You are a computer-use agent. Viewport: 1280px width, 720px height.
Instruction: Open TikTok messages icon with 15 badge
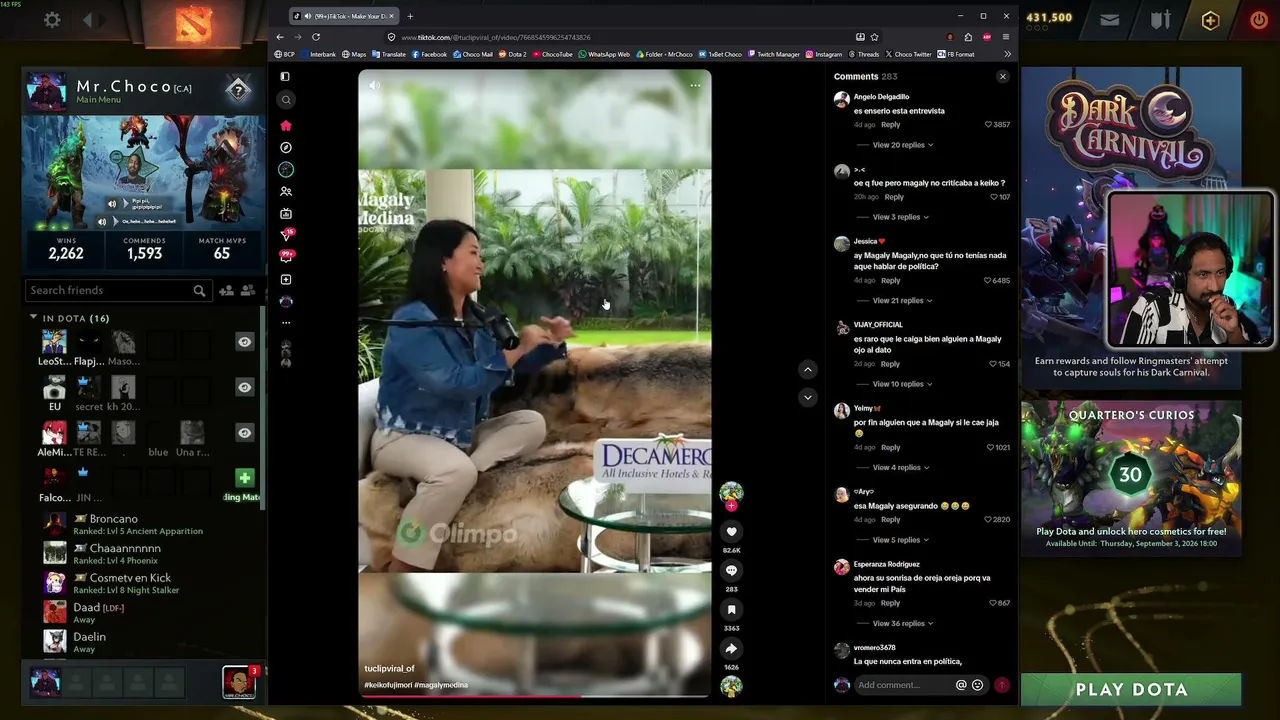287,235
